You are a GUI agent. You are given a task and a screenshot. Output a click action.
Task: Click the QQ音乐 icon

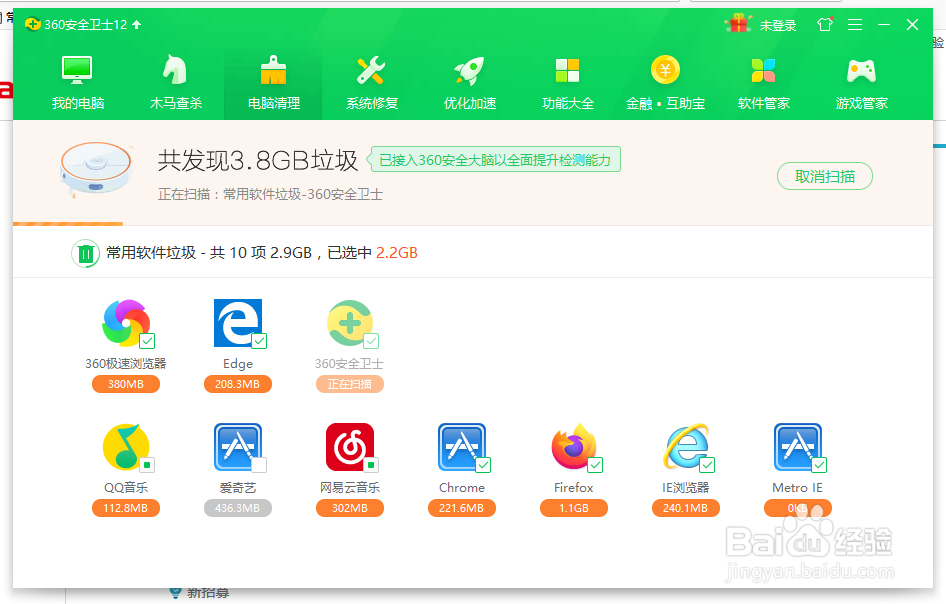coord(125,447)
